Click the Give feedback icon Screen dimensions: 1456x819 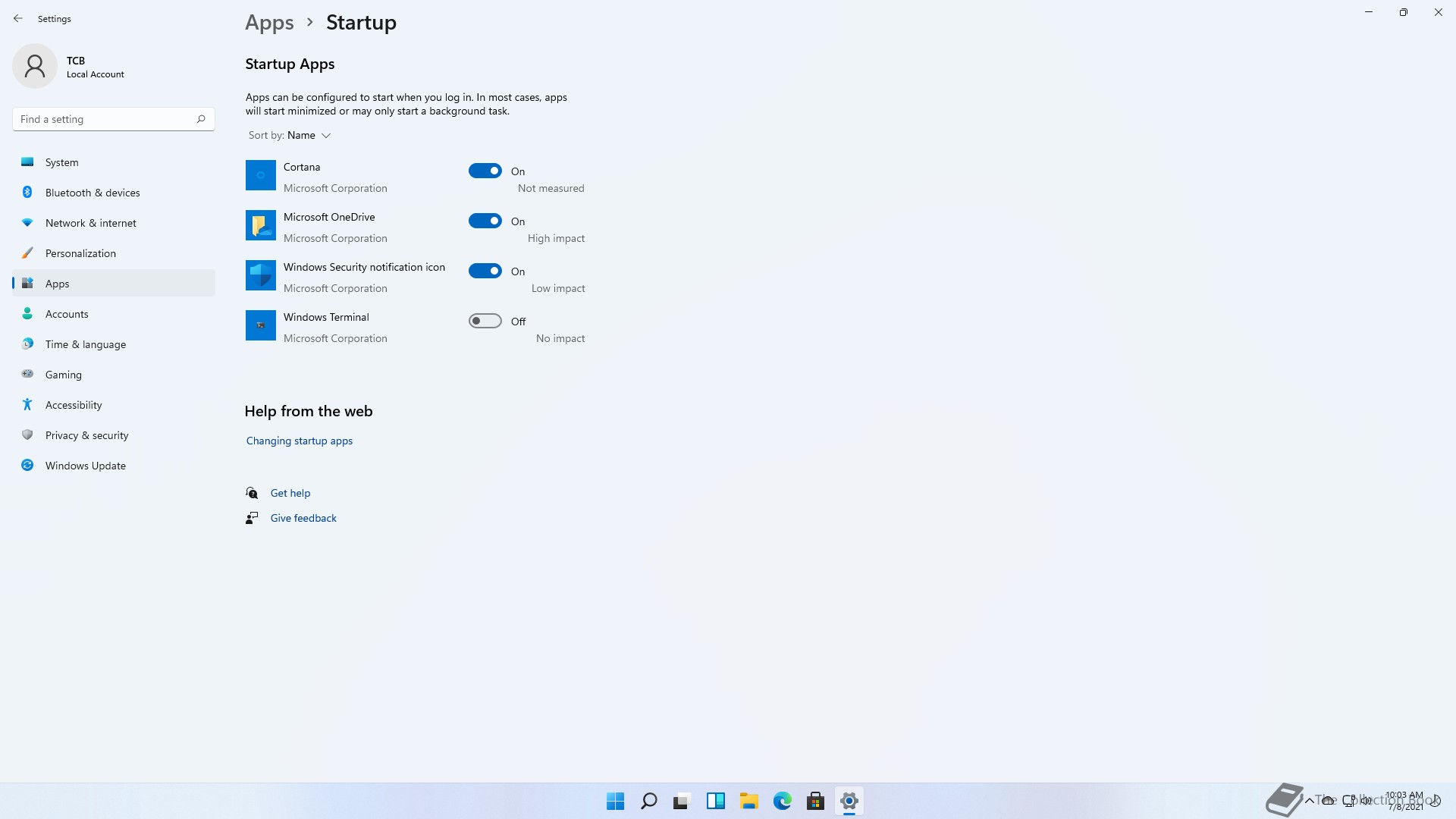(252, 518)
